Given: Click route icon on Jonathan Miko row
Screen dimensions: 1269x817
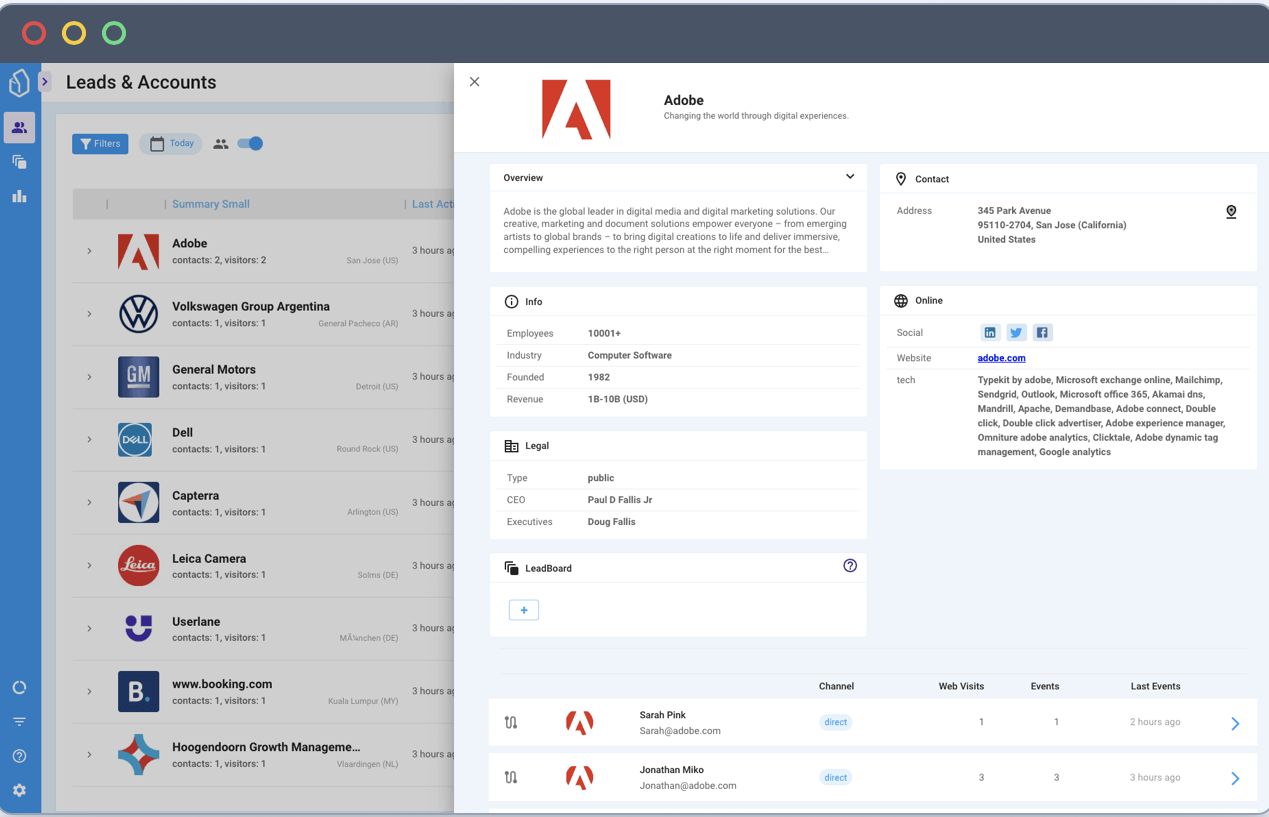Looking at the screenshot, I should pos(511,777).
